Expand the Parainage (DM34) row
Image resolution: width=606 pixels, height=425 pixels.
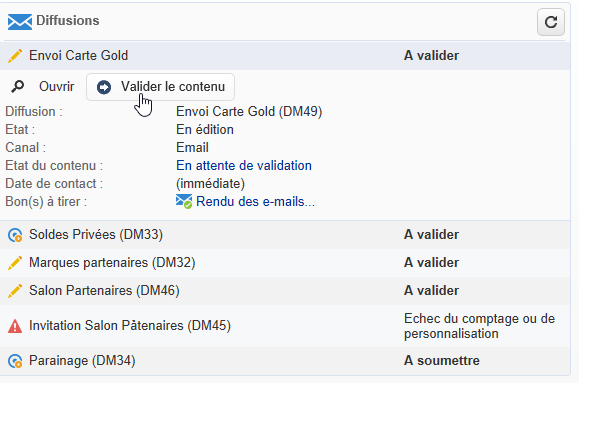[x=82, y=361]
